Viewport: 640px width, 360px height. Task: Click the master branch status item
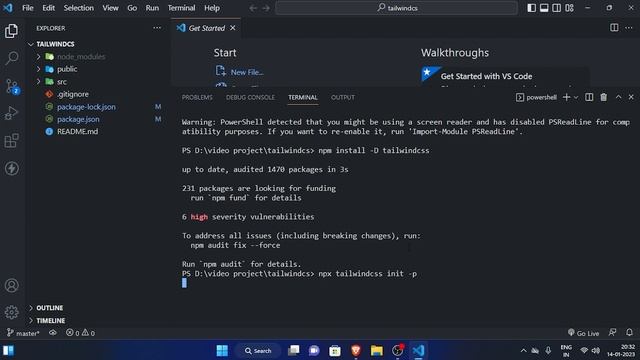[23, 333]
